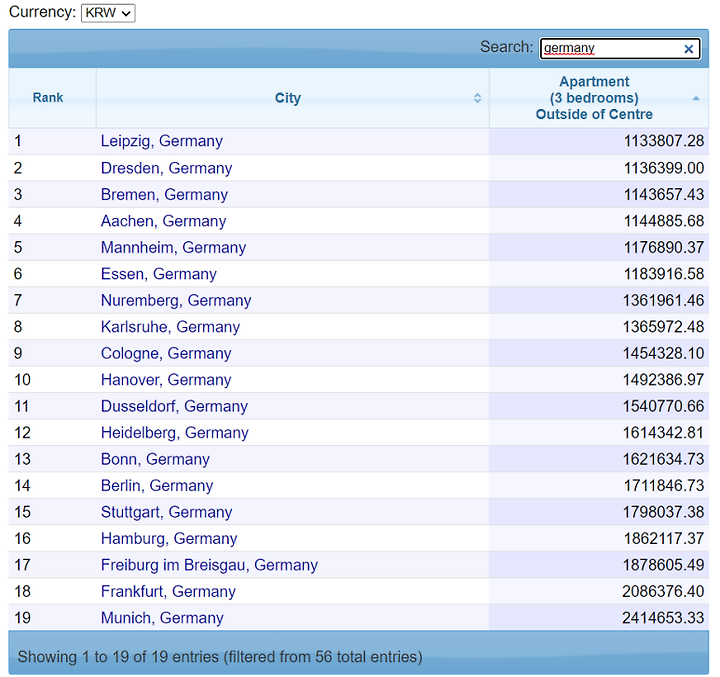Open the Stuttgart, Germany link
Screen dimensions: 720x677
click(166, 512)
